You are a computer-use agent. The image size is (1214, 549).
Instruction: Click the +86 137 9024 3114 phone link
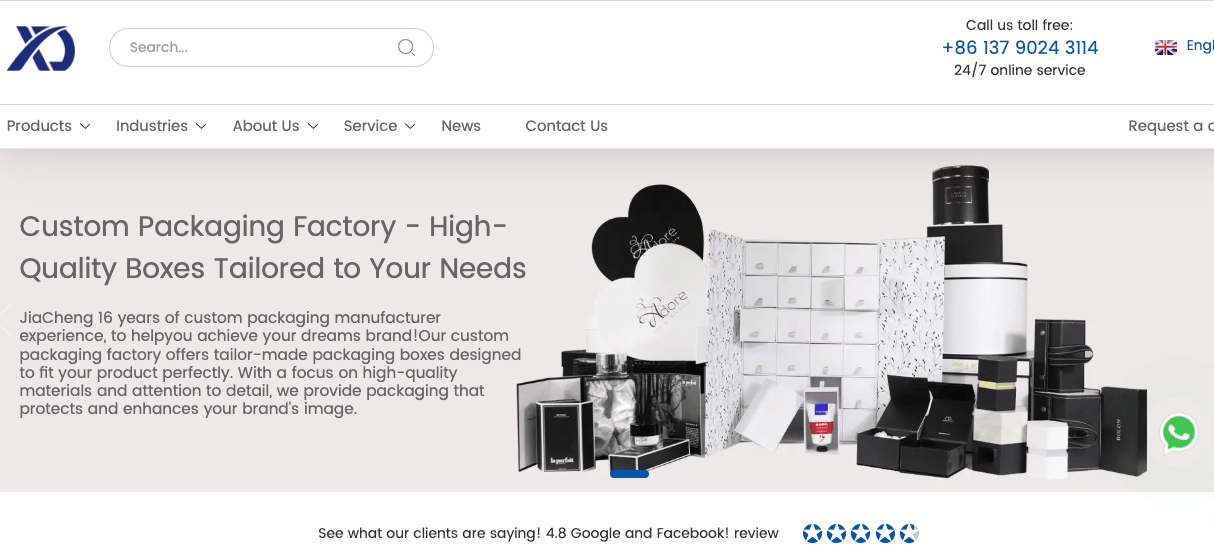point(1019,47)
